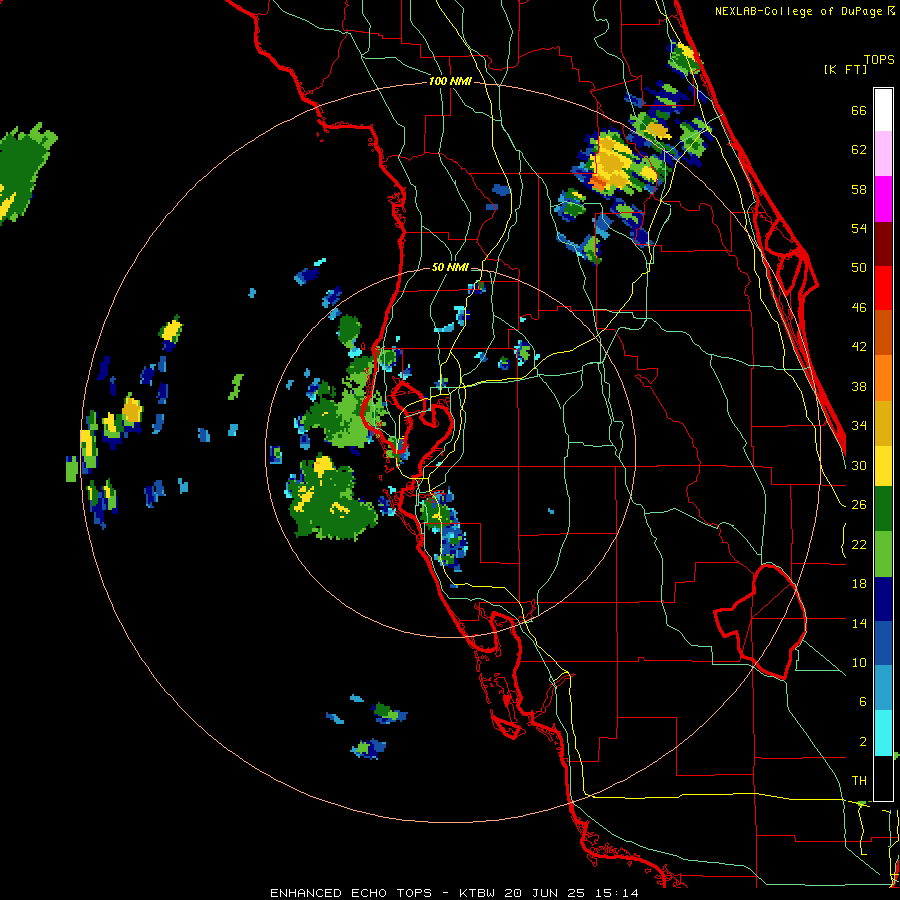Viewport: 900px width, 900px height.
Task: Click the "100 NMI" range ring label
Action: pyautogui.click(x=450, y=81)
